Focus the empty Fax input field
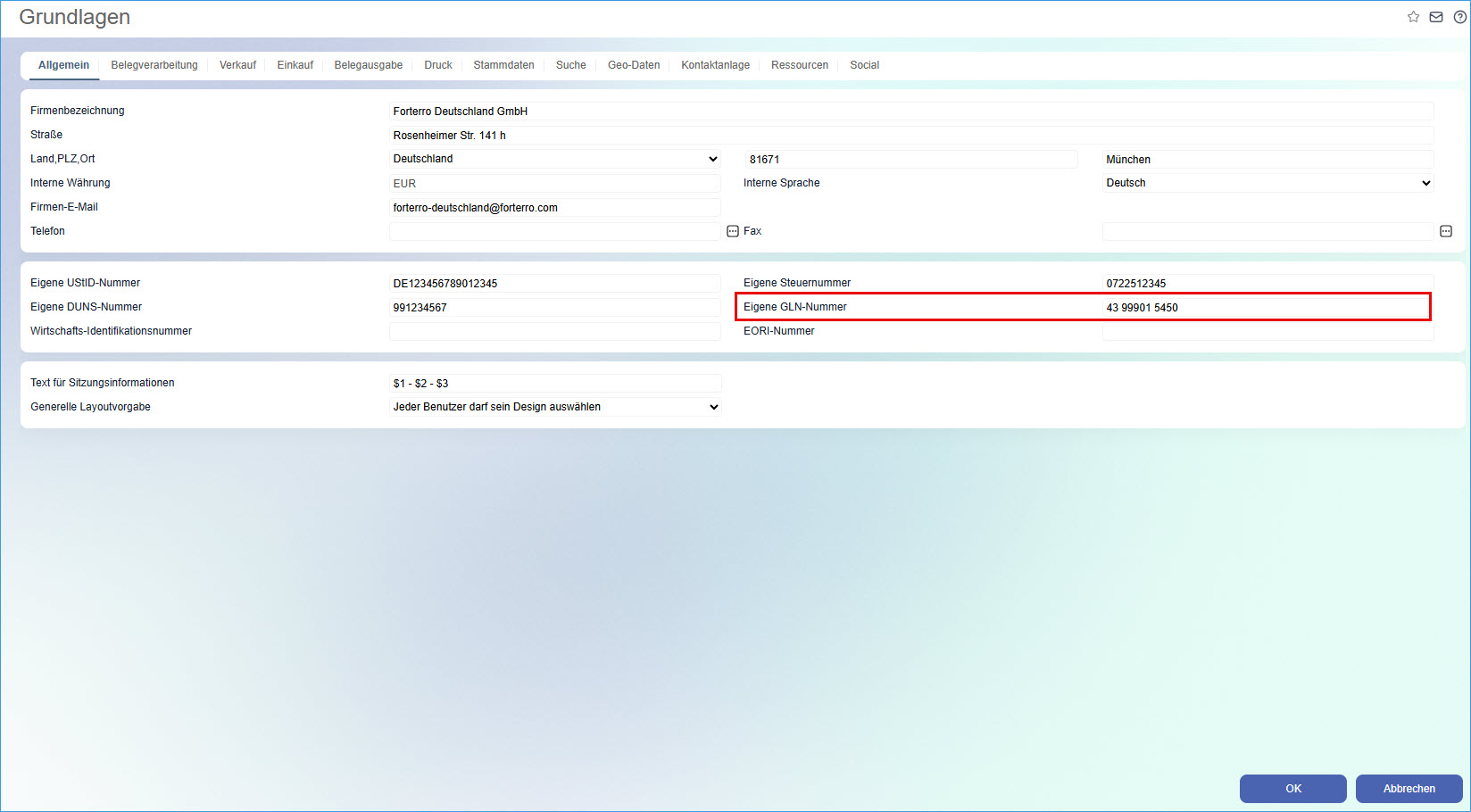 (x=1267, y=232)
